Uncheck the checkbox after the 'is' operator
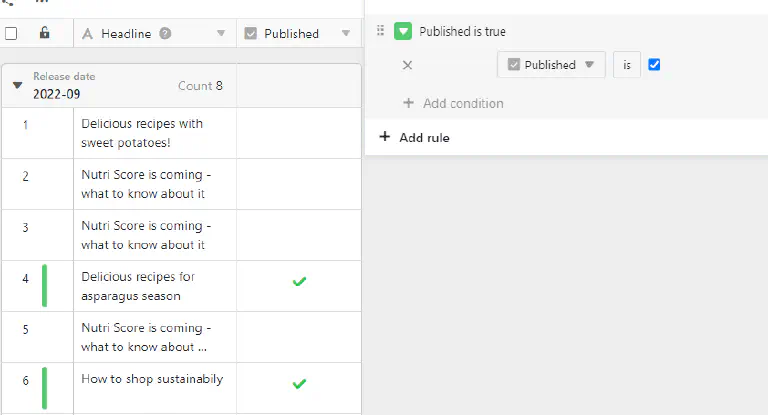The height and width of the screenshot is (415, 768). (x=654, y=65)
